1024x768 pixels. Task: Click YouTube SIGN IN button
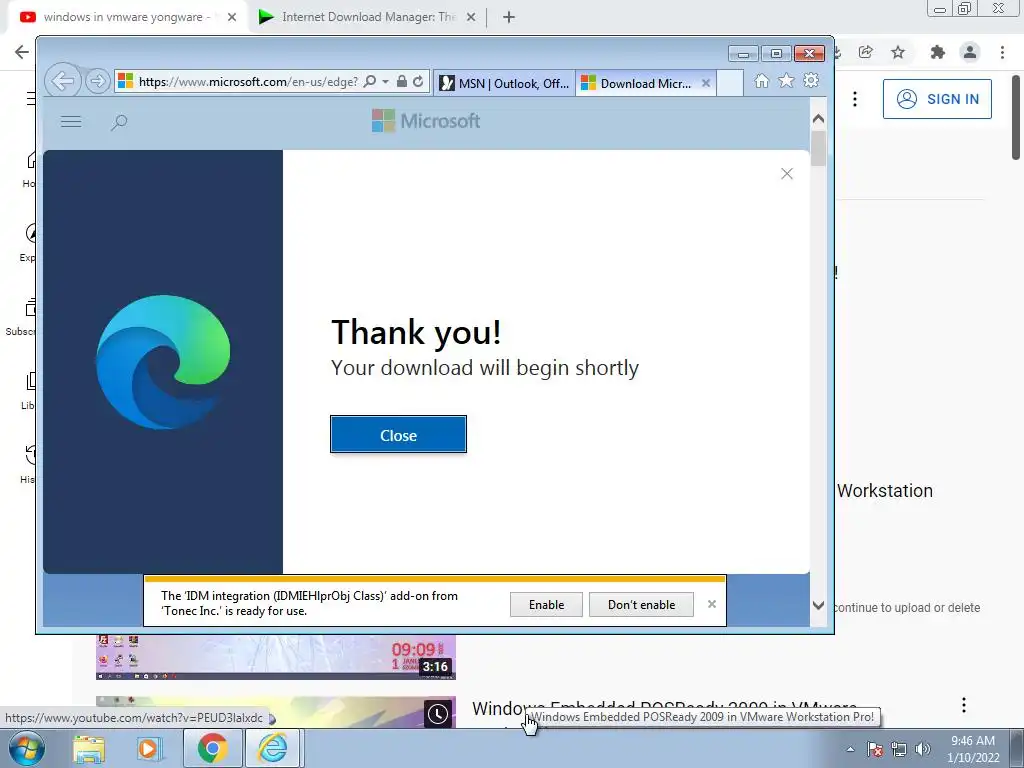pyautogui.click(x=937, y=99)
